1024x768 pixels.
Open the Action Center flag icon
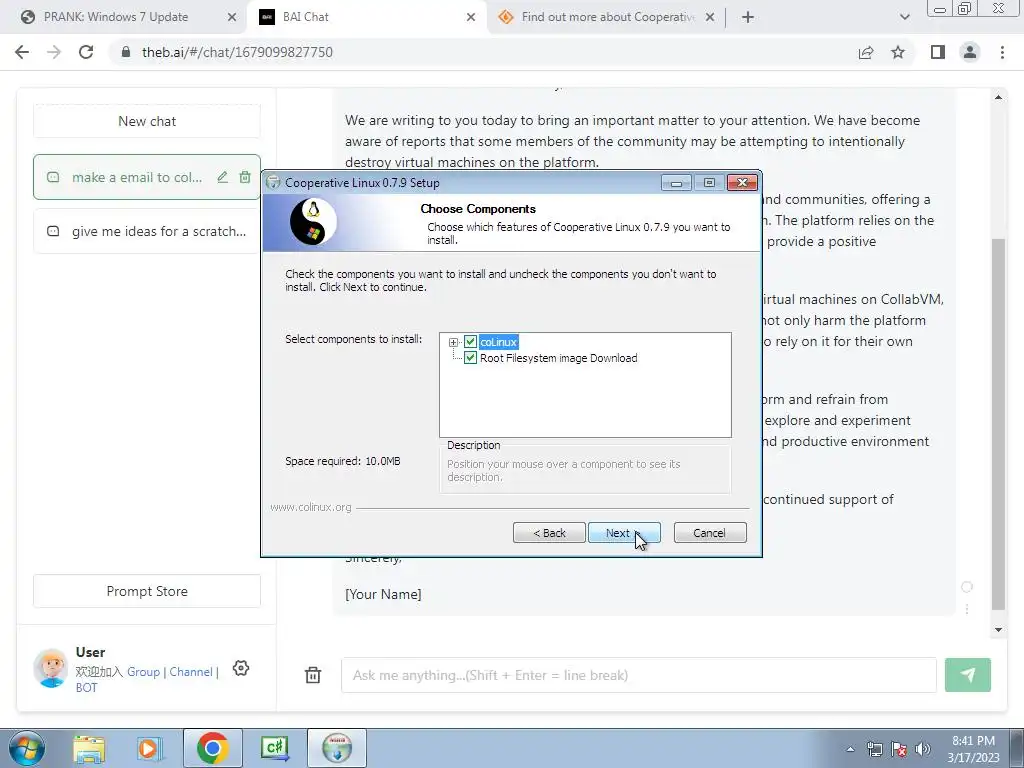899,749
